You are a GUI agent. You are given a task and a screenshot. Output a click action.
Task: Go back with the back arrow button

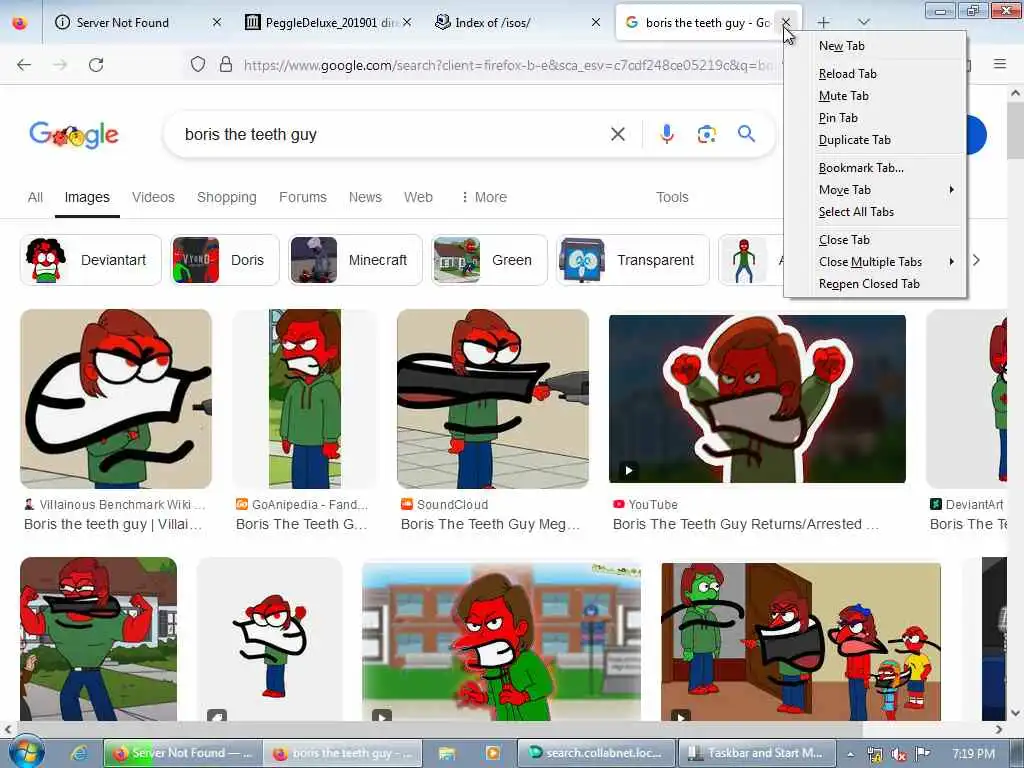24,65
